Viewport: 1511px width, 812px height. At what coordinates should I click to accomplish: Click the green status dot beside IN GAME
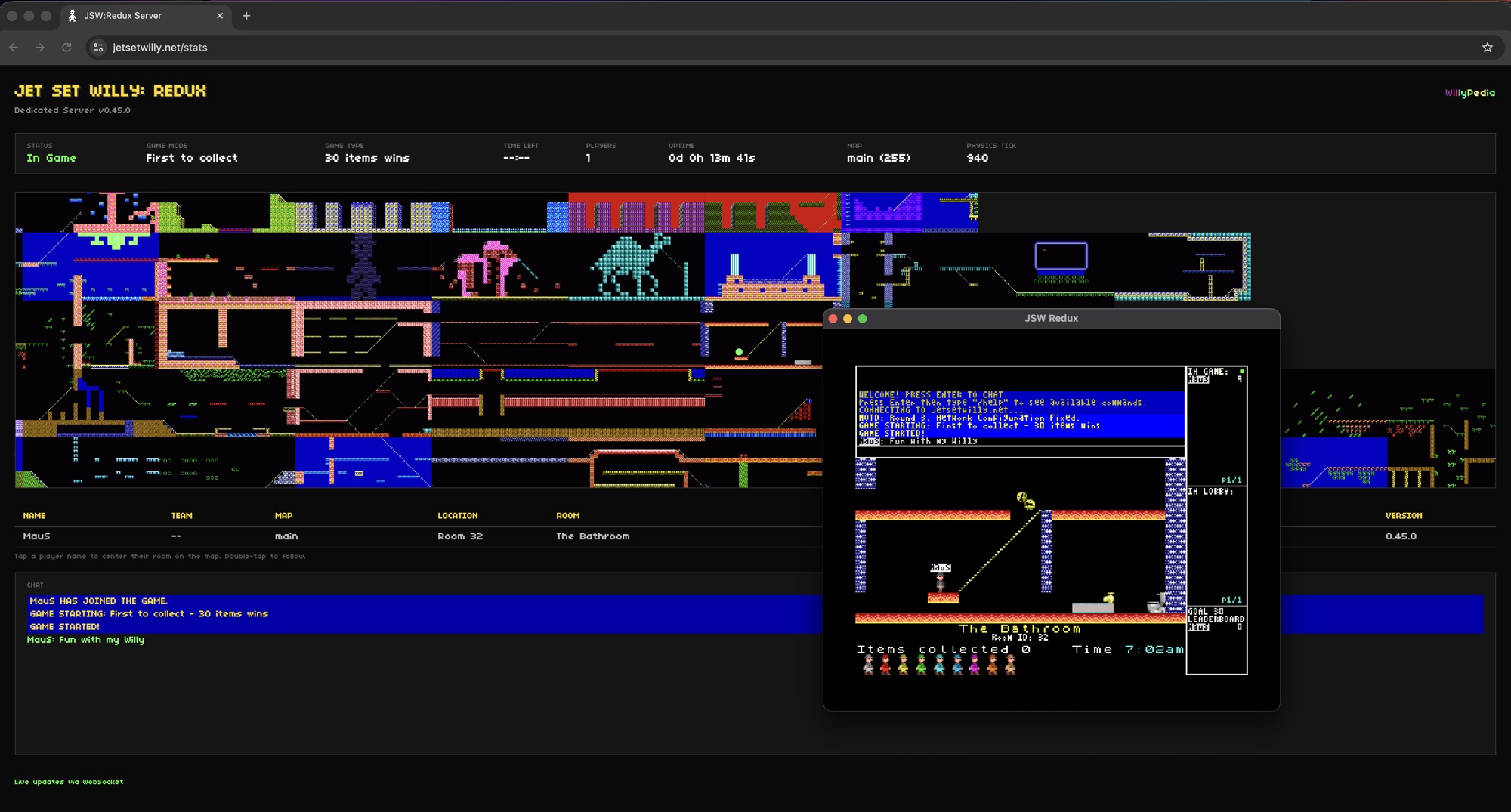[1241, 372]
